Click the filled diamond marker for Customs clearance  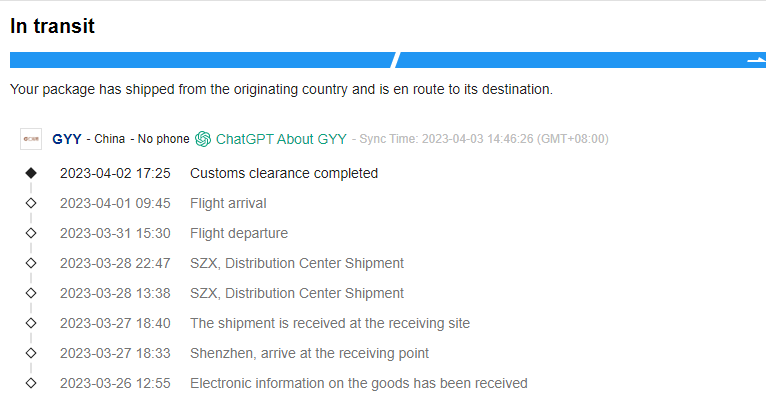[x=31, y=173]
